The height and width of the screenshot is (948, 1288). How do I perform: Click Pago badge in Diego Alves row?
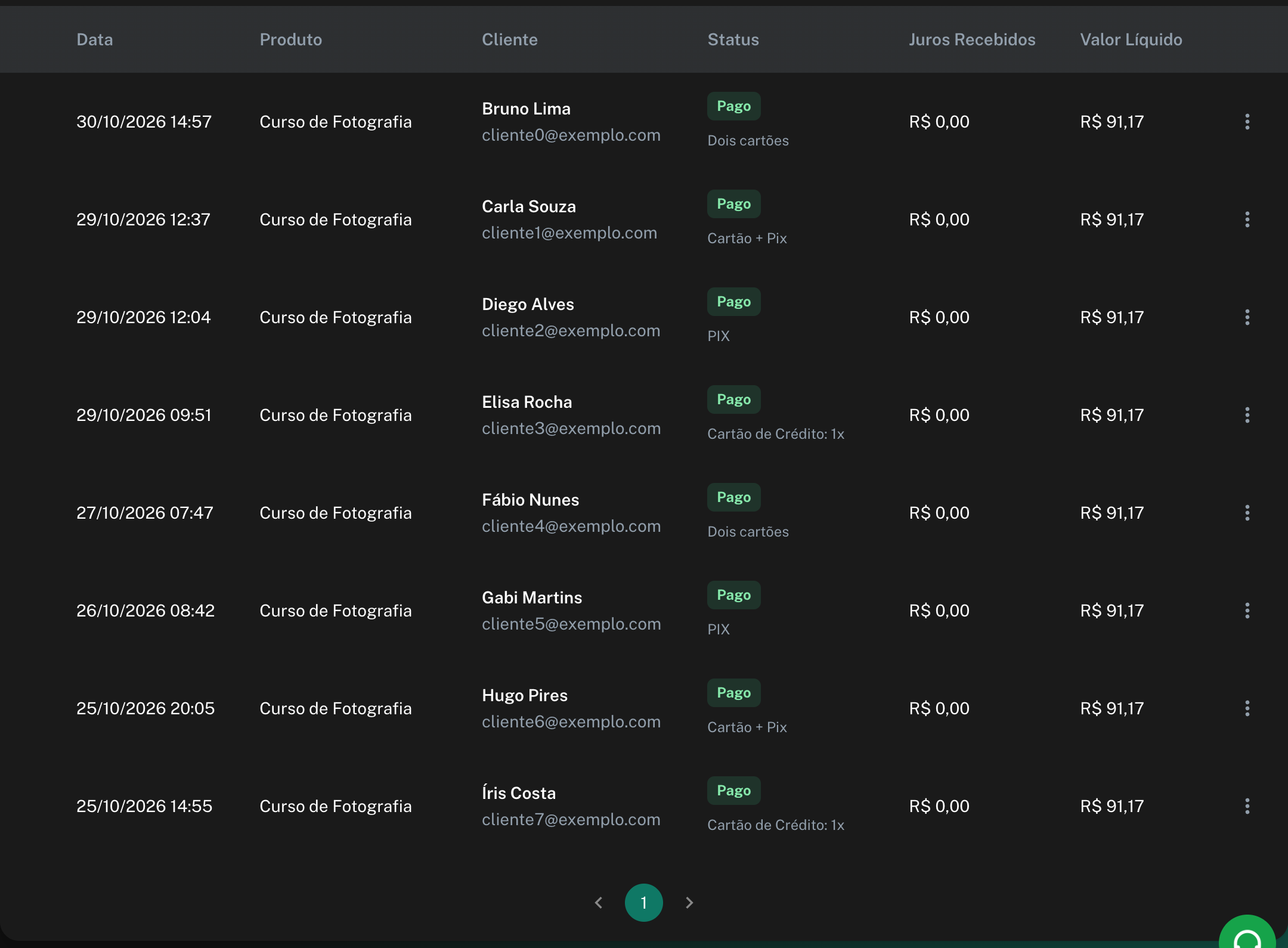pos(734,302)
